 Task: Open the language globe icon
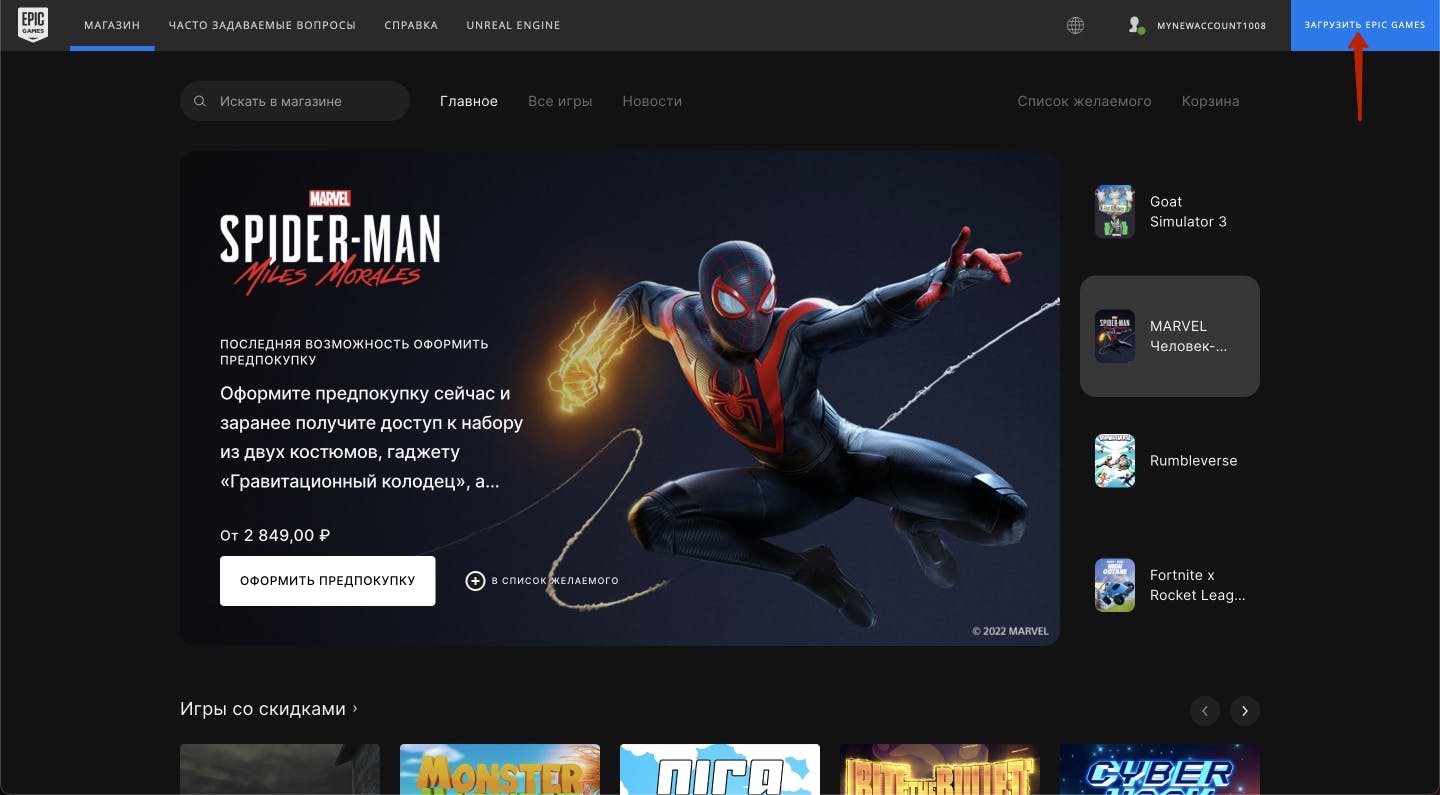point(1075,25)
